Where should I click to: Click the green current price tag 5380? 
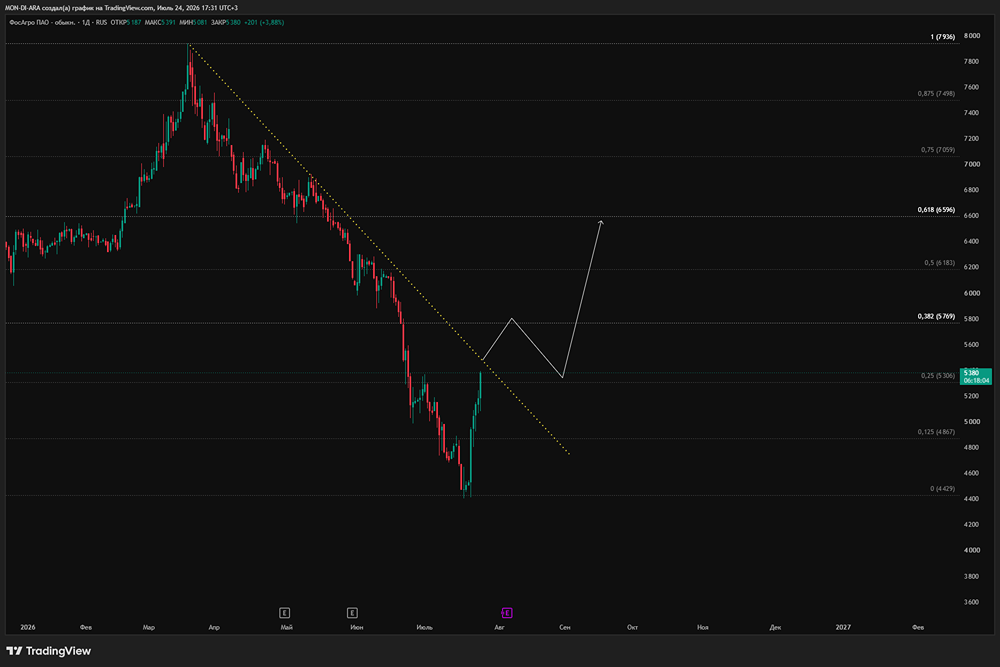click(976, 376)
